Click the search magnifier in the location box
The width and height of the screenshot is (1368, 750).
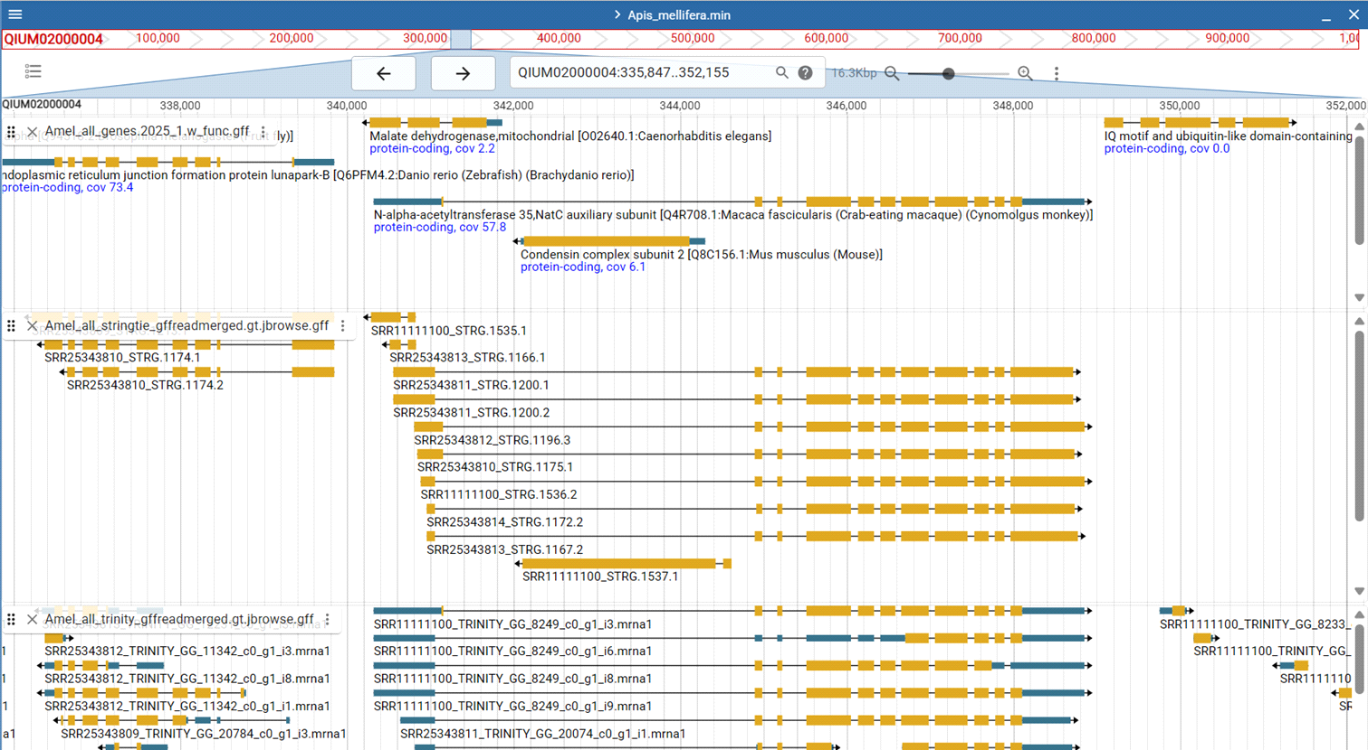click(782, 72)
